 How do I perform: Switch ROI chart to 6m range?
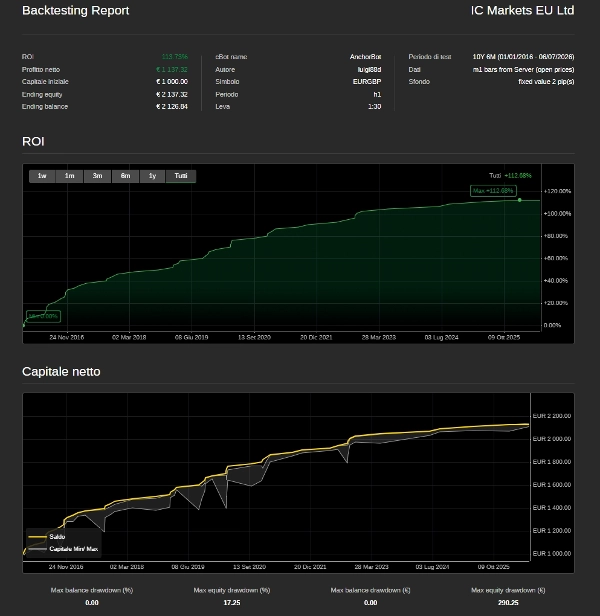[x=125, y=176]
